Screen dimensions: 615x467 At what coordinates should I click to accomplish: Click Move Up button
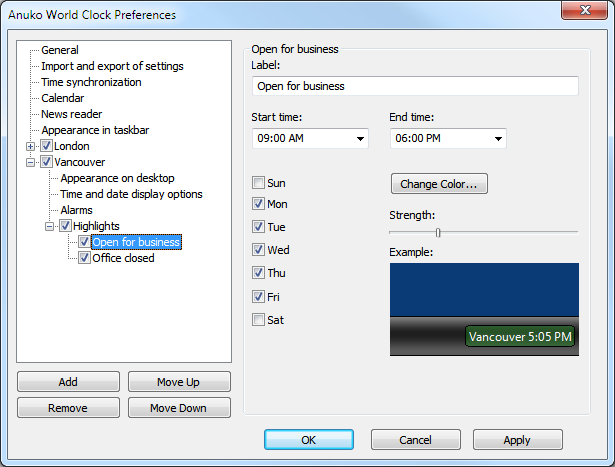coord(179,382)
